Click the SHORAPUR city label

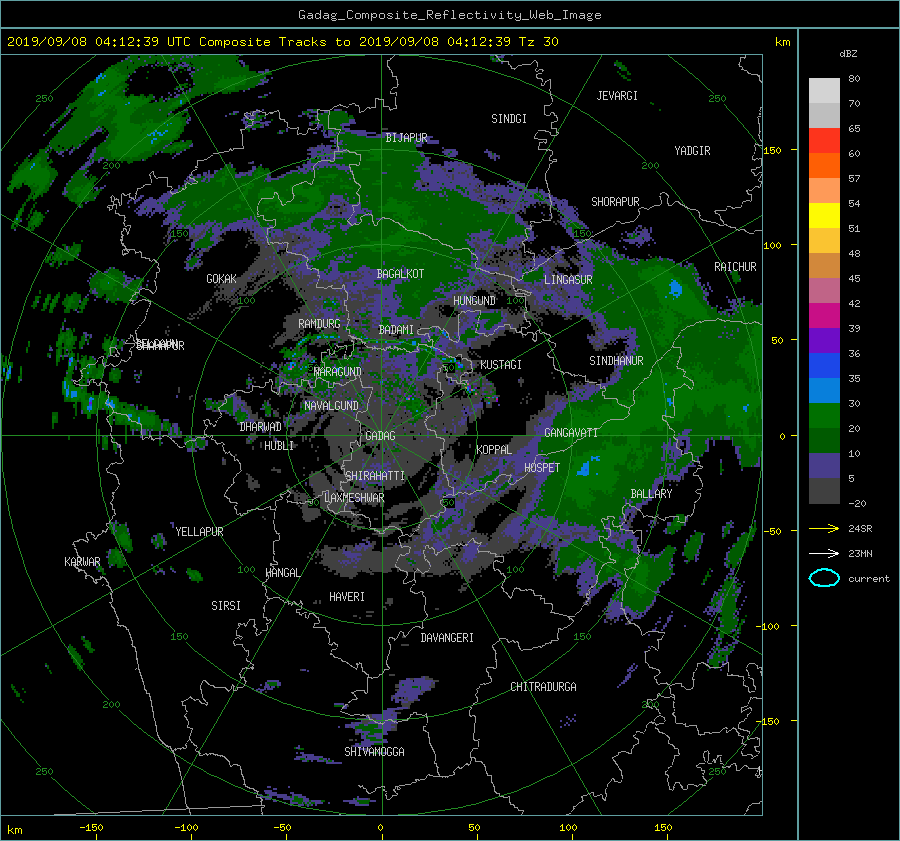[x=615, y=202]
